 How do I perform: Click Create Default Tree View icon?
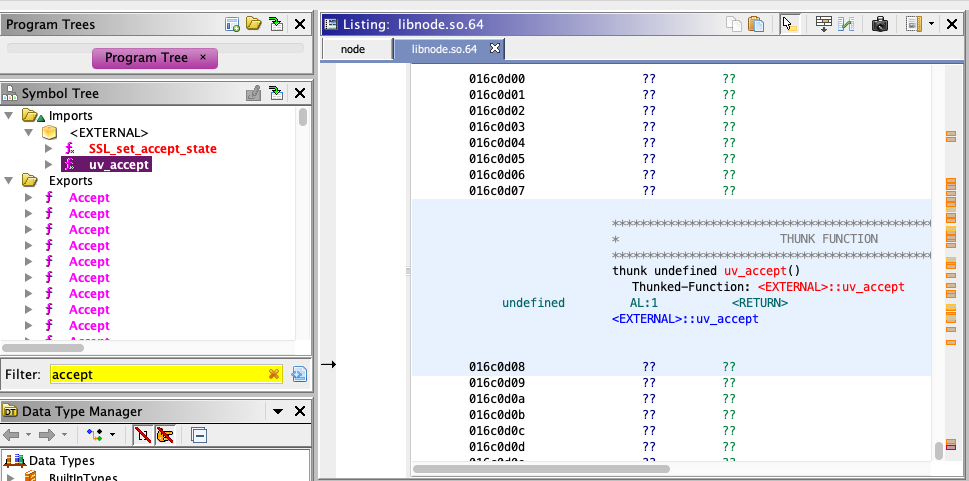coord(232,23)
